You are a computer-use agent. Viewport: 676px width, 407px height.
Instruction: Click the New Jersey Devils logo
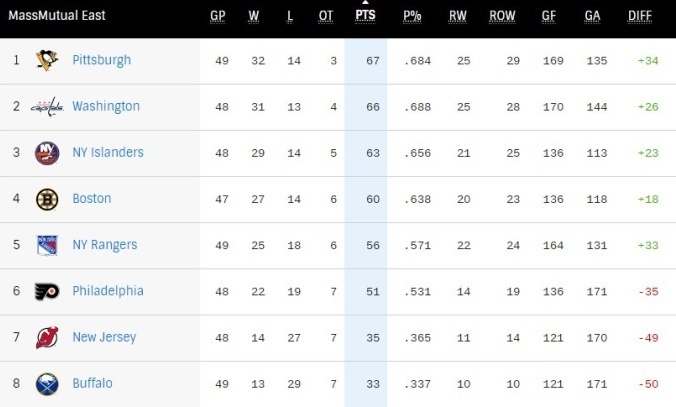click(x=47, y=338)
